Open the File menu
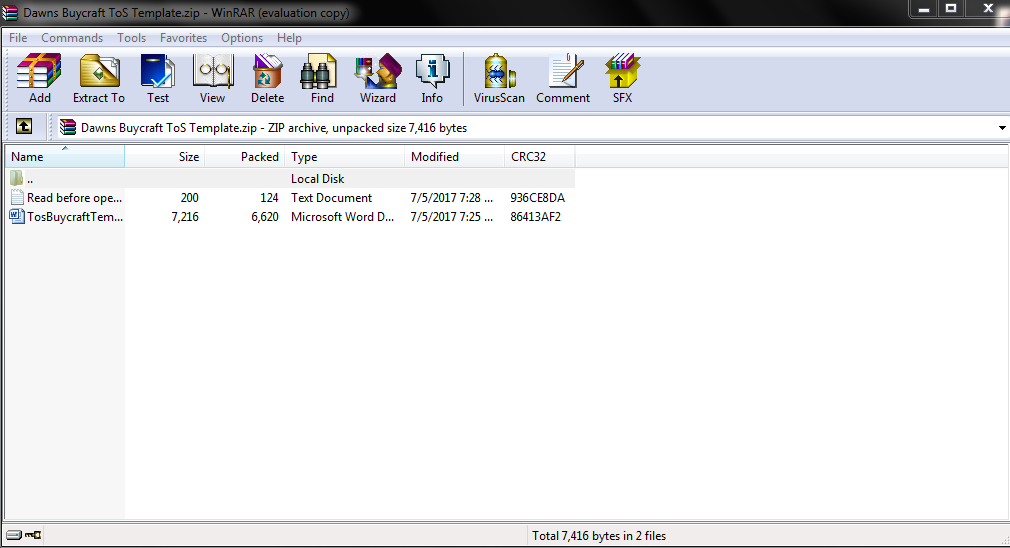The width and height of the screenshot is (1010, 548). 18,38
